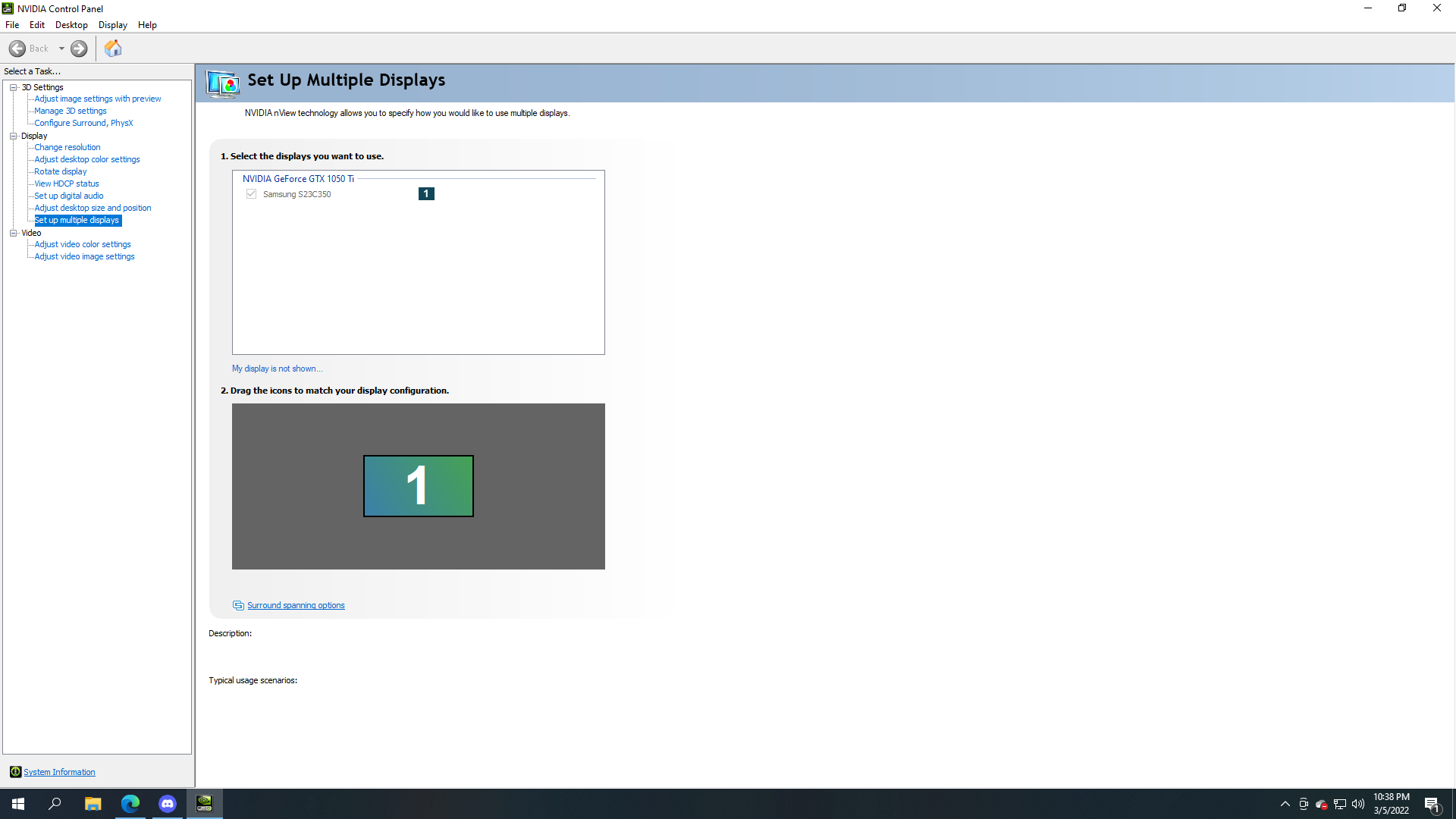Viewport: 1456px width, 819px height.
Task: Open File Explorer from taskbar
Action: click(x=93, y=804)
